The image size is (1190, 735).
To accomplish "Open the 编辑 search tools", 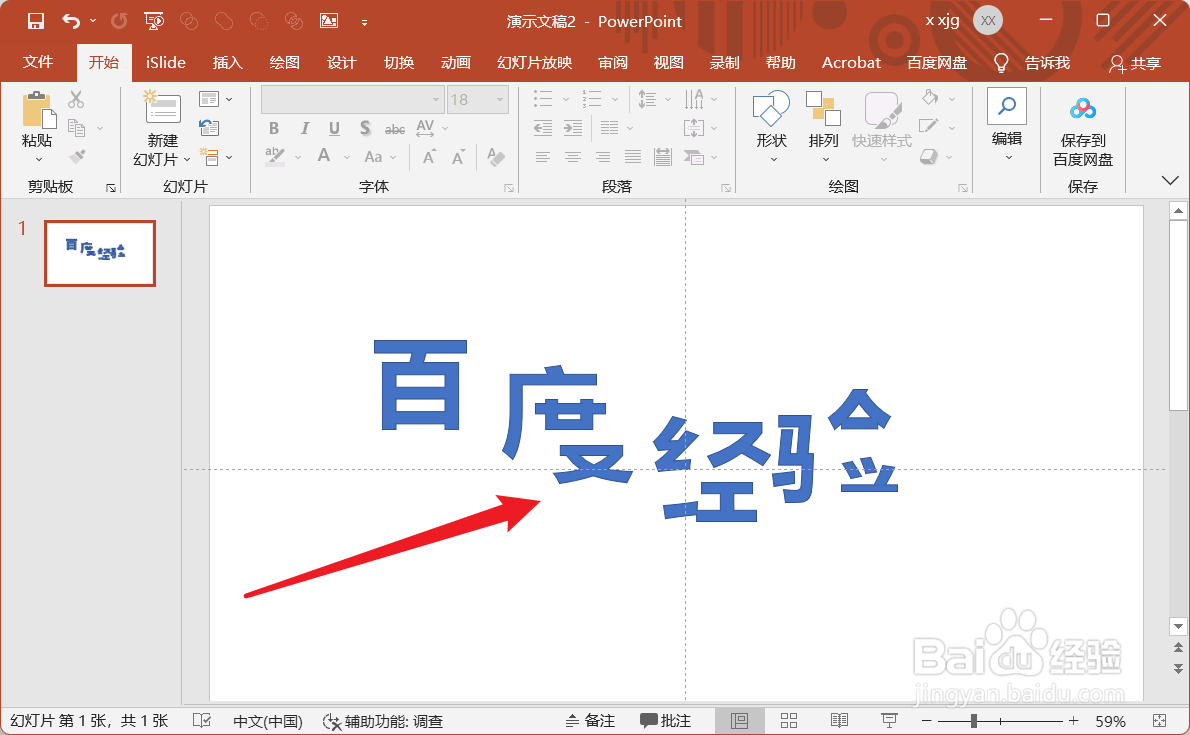I will (x=1007, y=124).
